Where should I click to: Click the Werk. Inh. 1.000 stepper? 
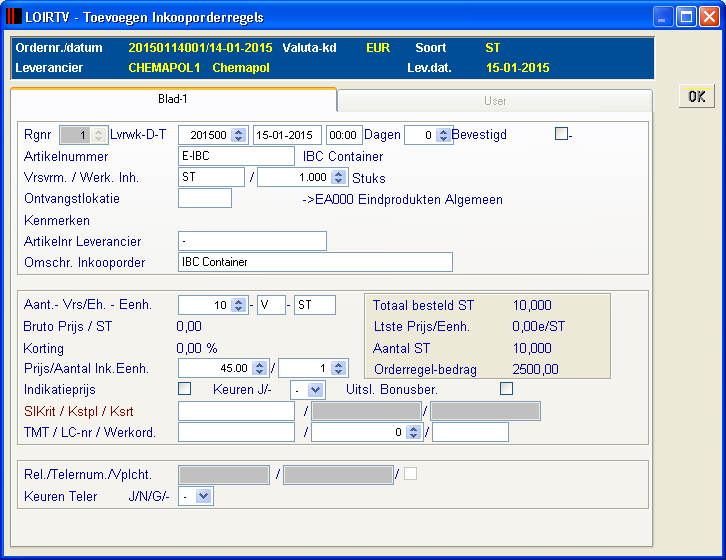[x=338, y=177]
